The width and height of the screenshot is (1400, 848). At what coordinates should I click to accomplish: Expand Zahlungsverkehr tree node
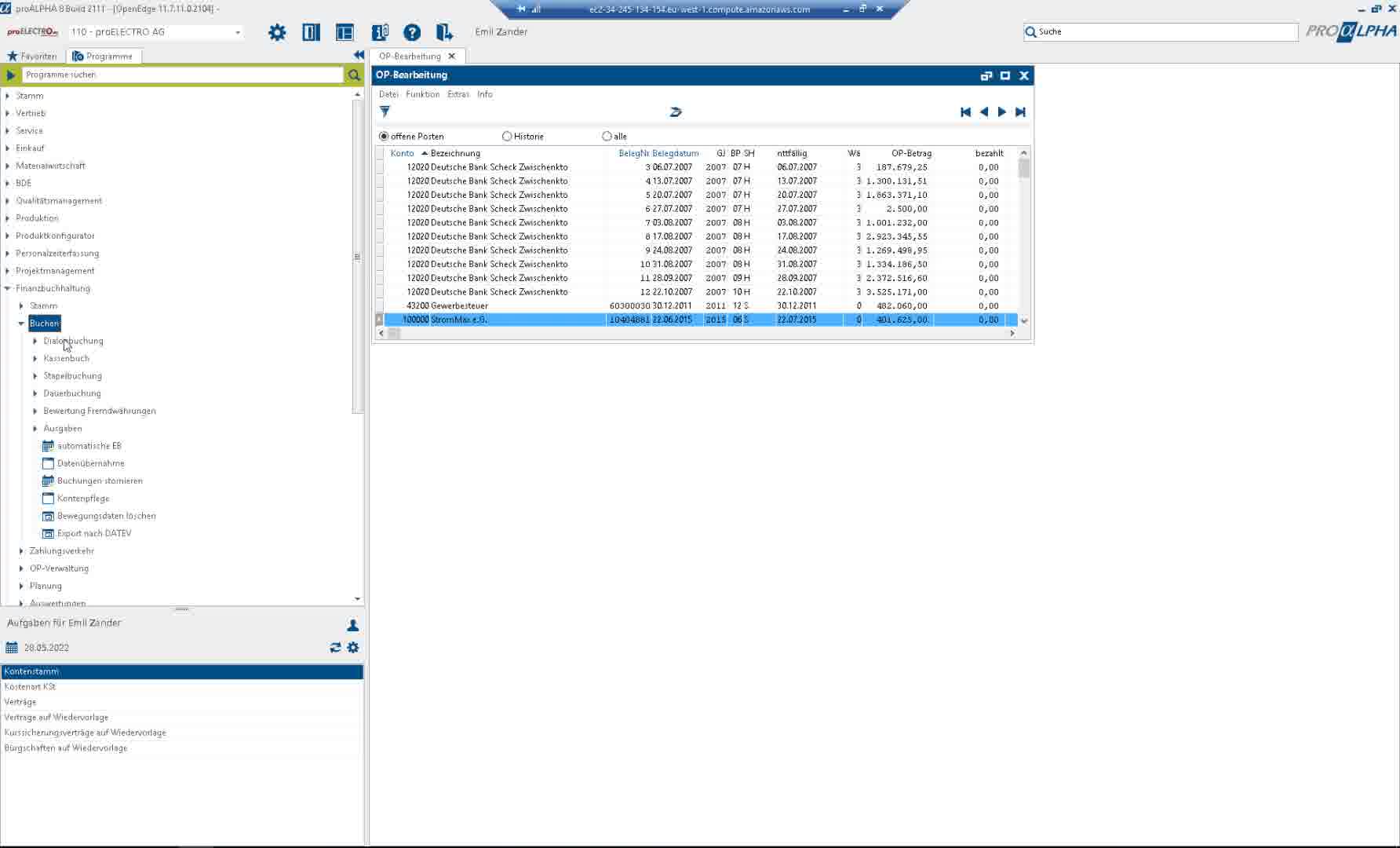click(x=21, y=550)
